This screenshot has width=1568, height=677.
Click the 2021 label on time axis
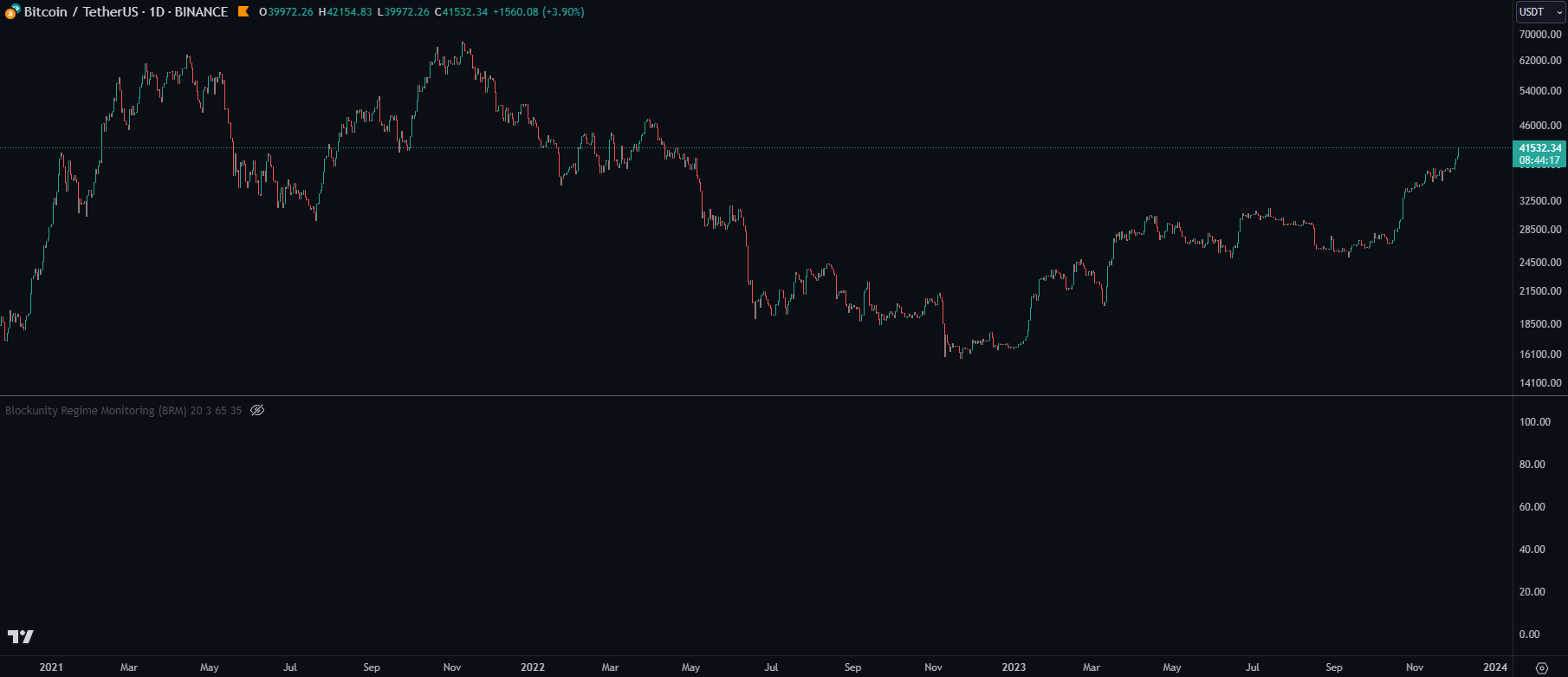[x=51, y=667]
